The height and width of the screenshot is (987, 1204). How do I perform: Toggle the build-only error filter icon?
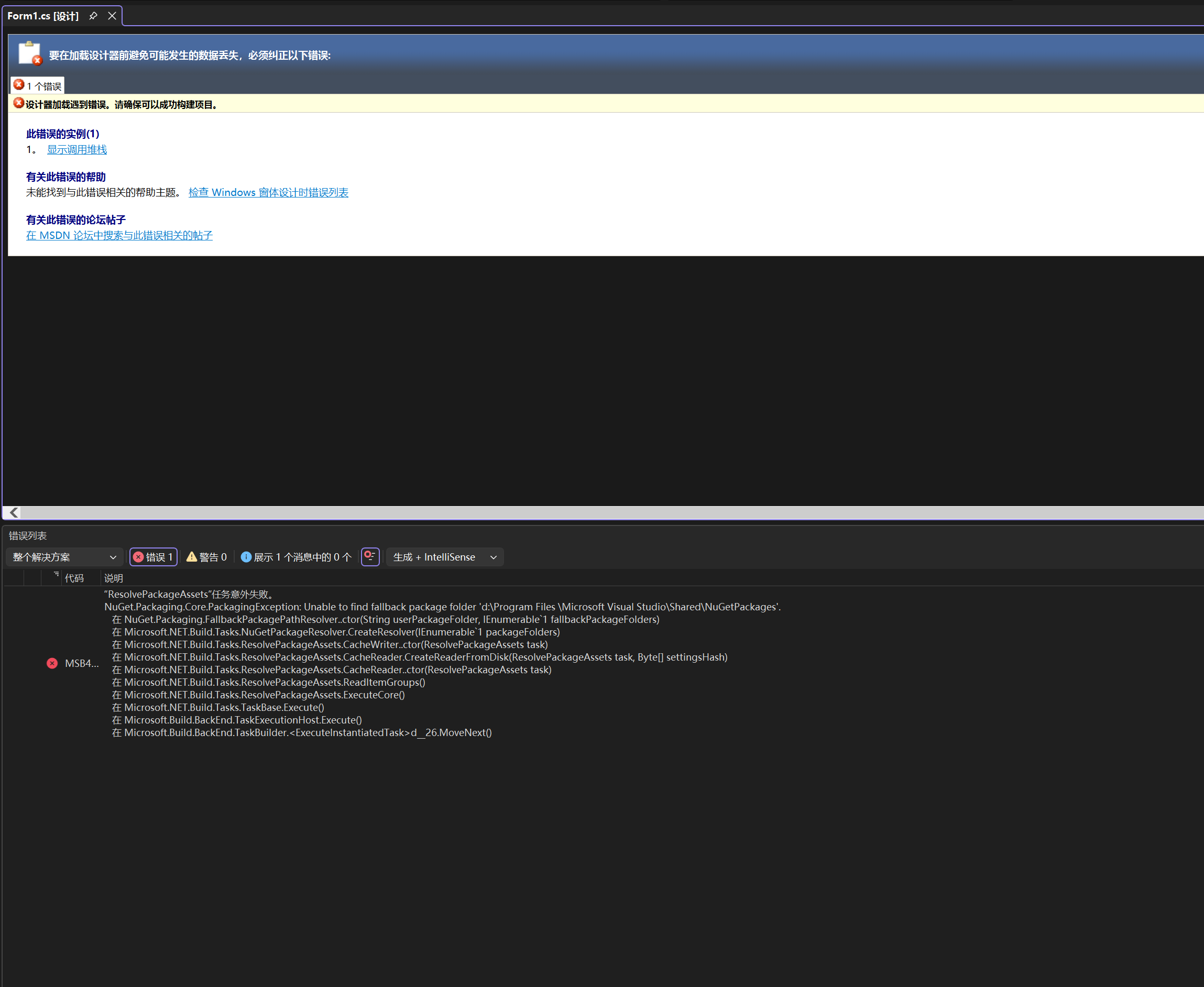(x=370, y=556)
